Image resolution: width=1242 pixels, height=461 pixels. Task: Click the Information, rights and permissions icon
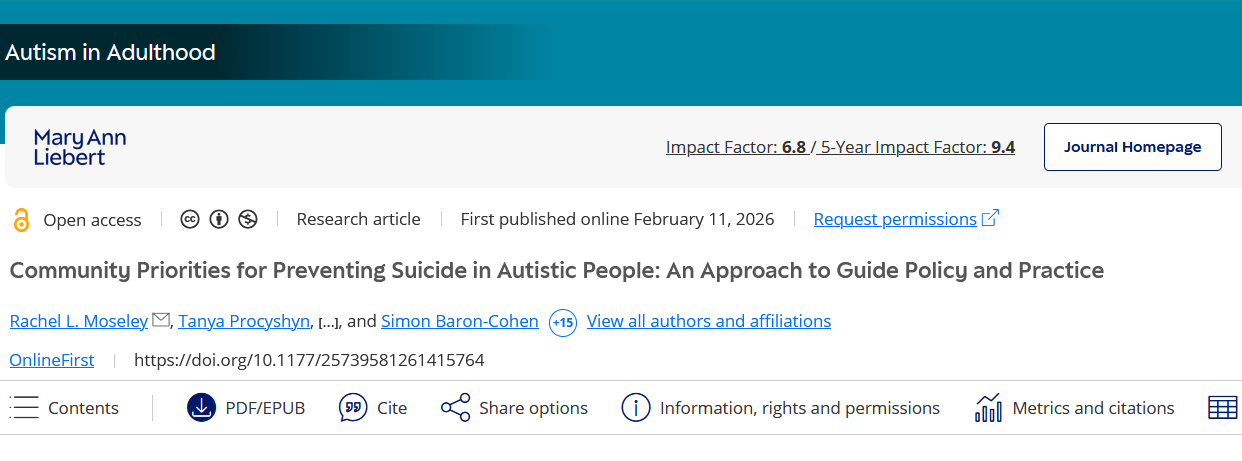point(636,408)
